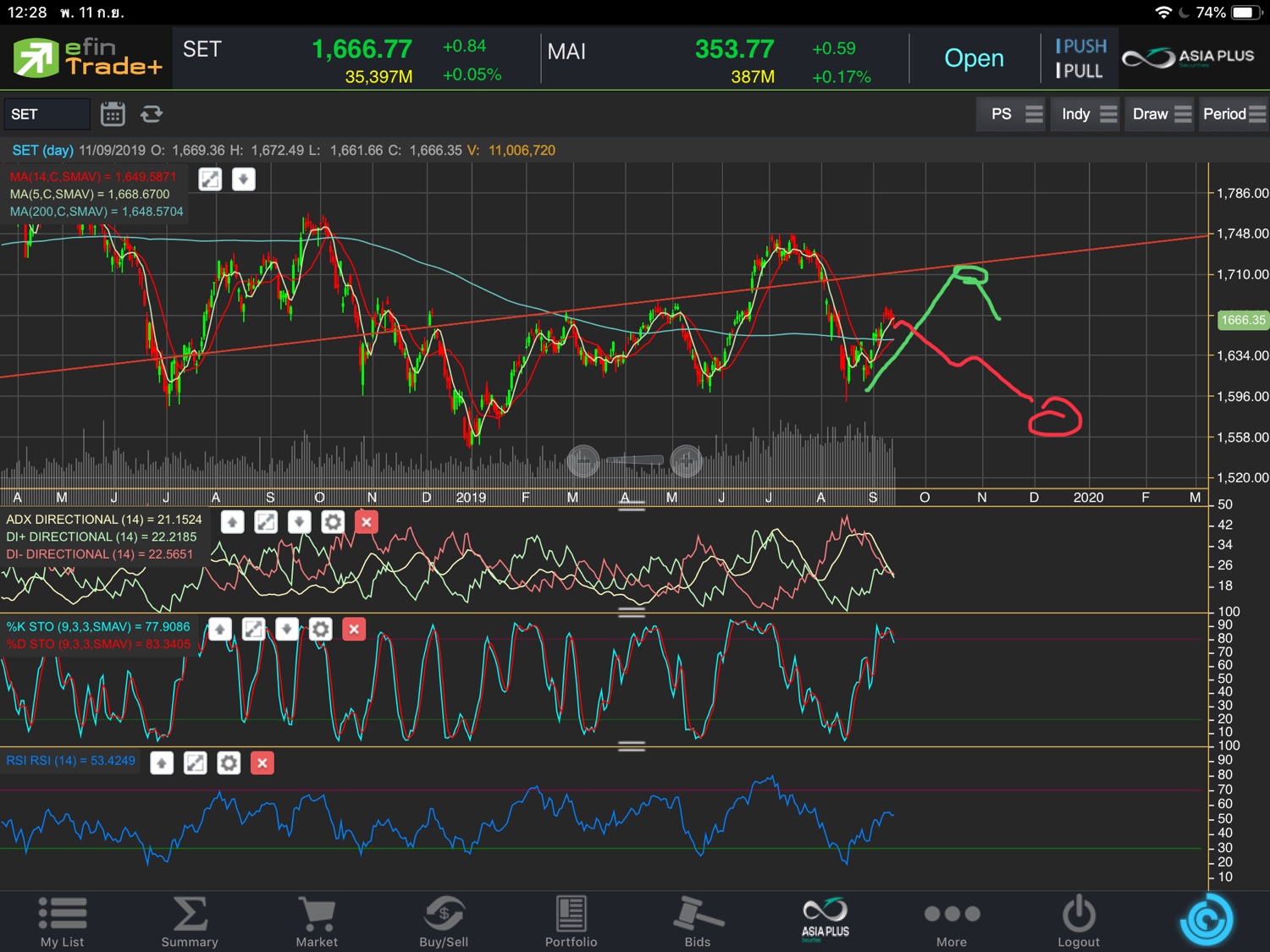
Task: Go to the Buy/Sell tab
Action: 444,922
